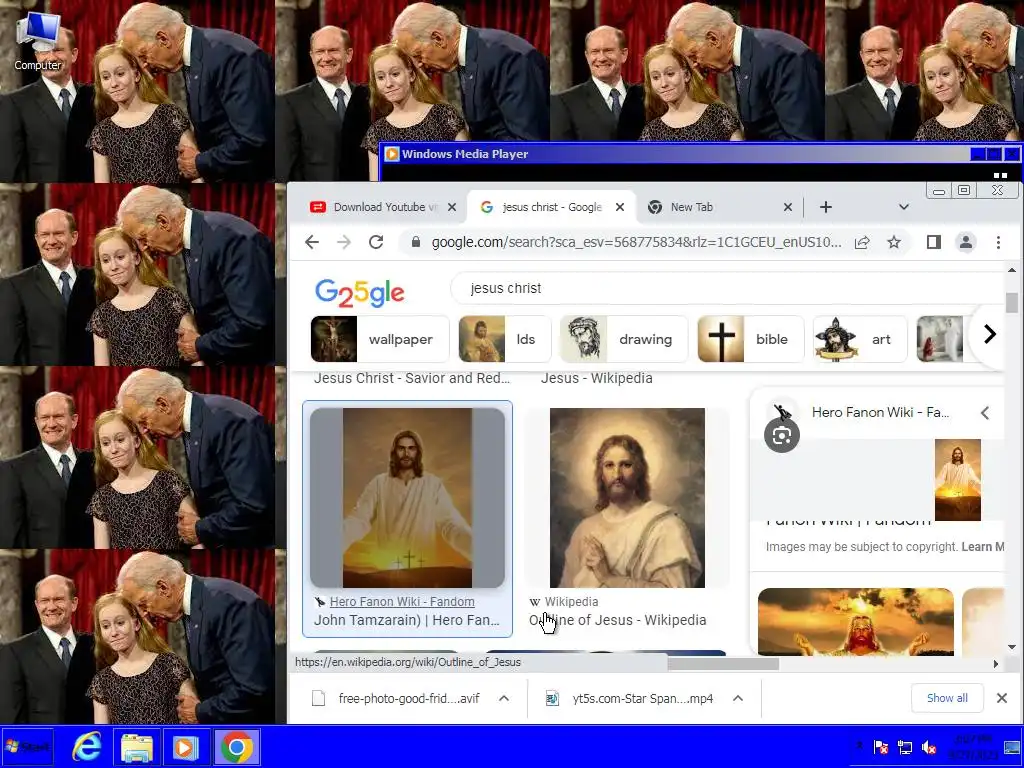This screenshot has height=768, width=1024.
Task: Filter images by wallpaper chip
Action: [380, 339]
